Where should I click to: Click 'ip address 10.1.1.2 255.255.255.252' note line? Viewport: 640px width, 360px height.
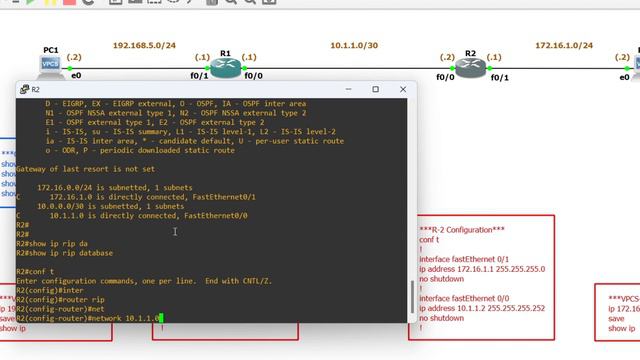(482, 308)
